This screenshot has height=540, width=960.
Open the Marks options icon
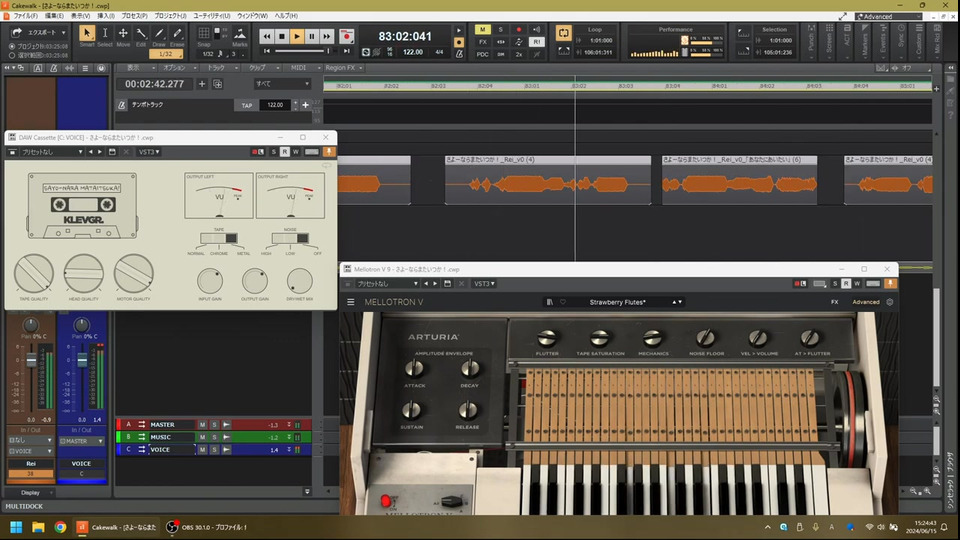240,34
